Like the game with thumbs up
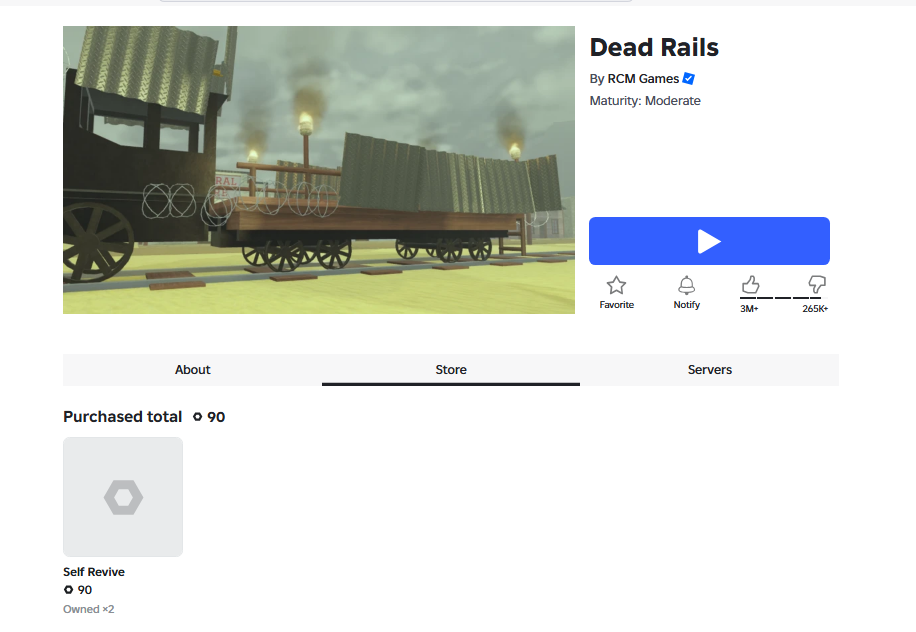Screen dimensions: 916x632 click(751, 284)
